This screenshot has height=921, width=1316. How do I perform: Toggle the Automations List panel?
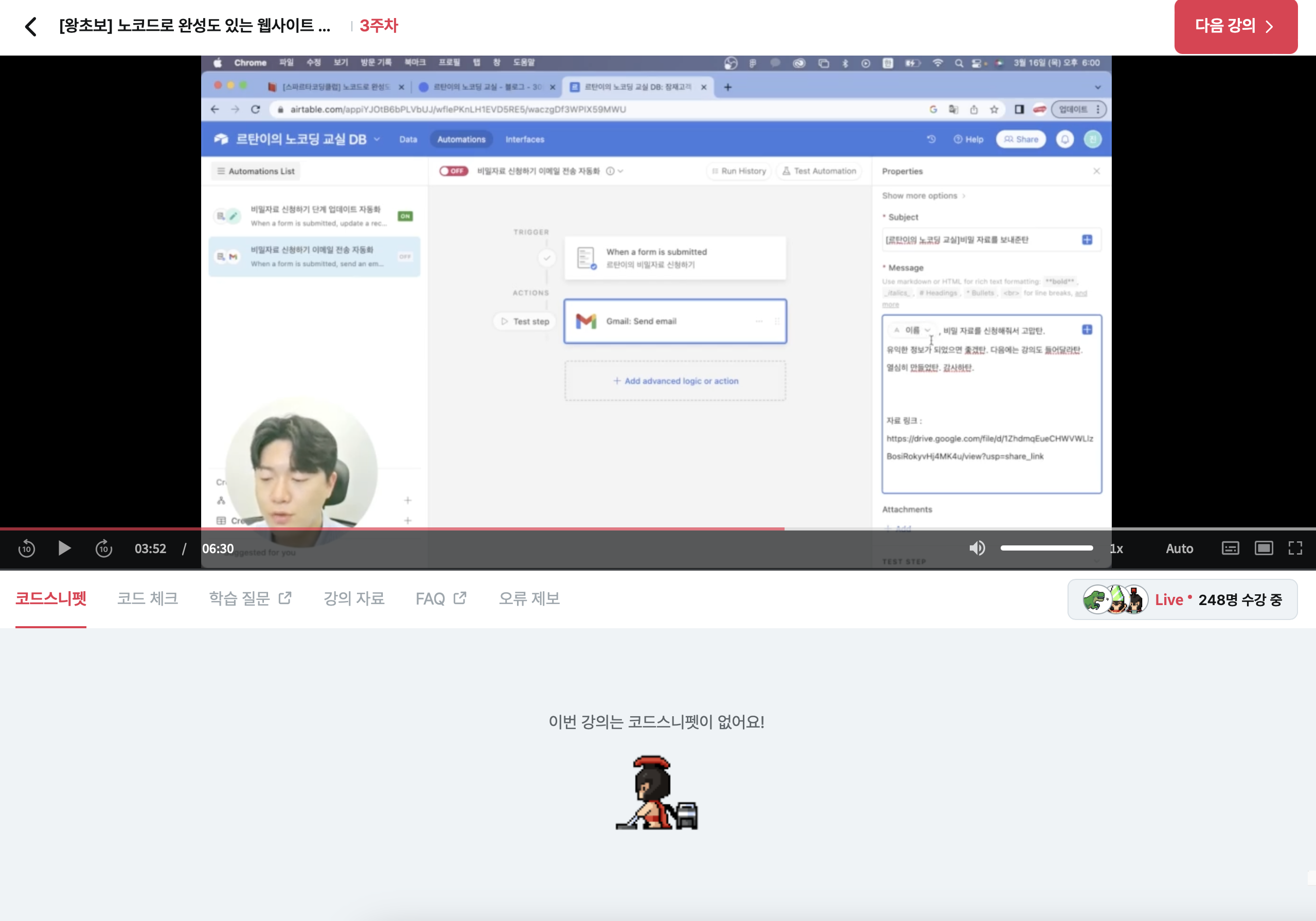256,171
